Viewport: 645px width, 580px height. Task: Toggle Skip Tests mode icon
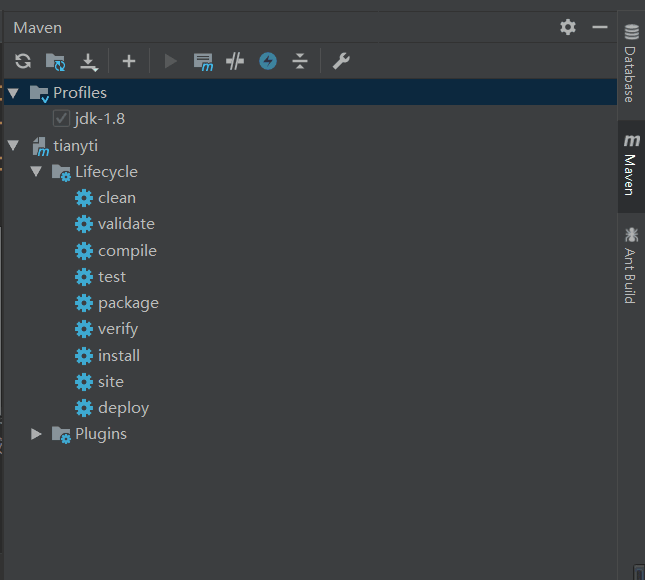click(x=235, y=61)
